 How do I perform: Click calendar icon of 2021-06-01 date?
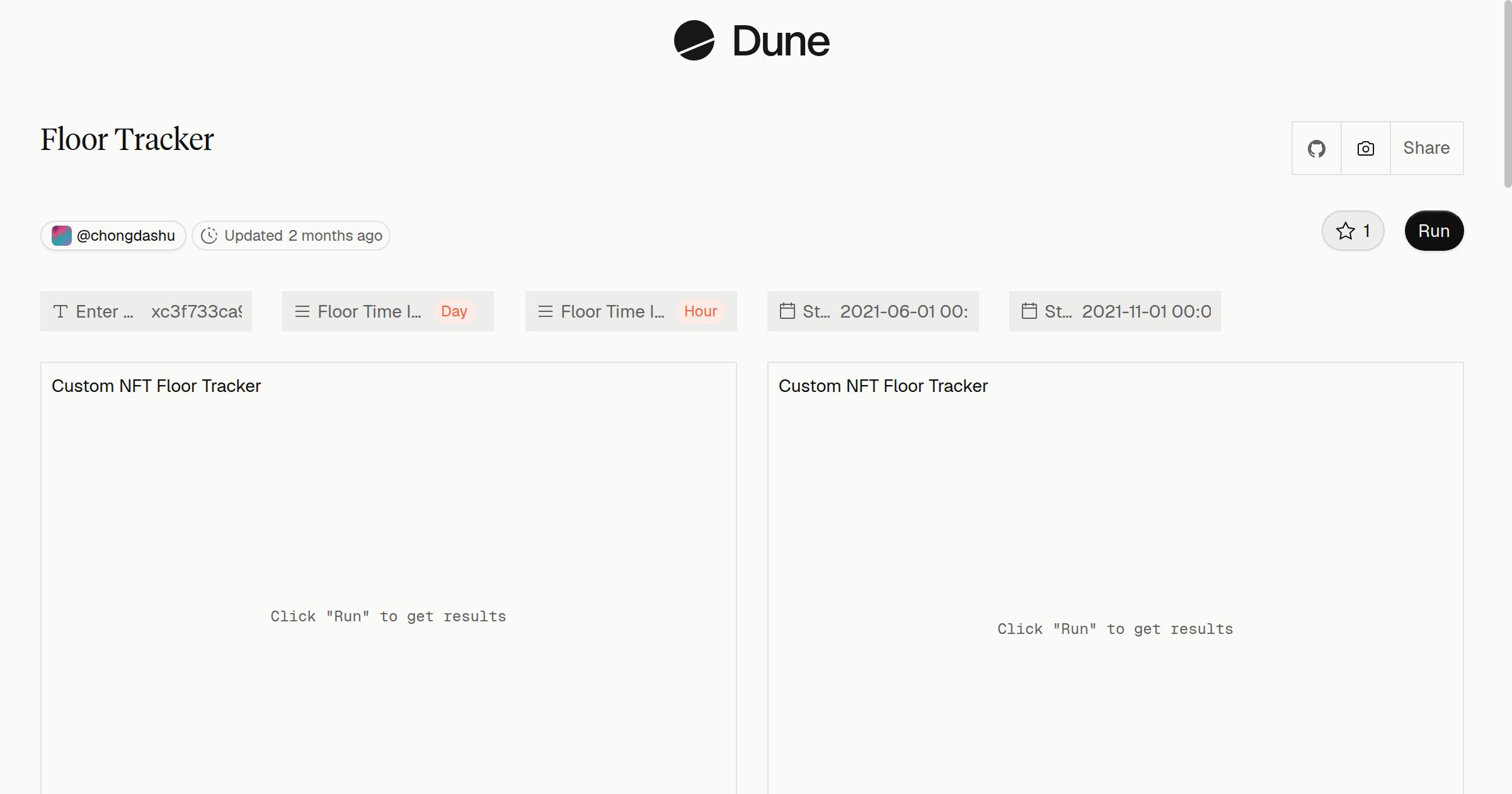pos(787,311)
